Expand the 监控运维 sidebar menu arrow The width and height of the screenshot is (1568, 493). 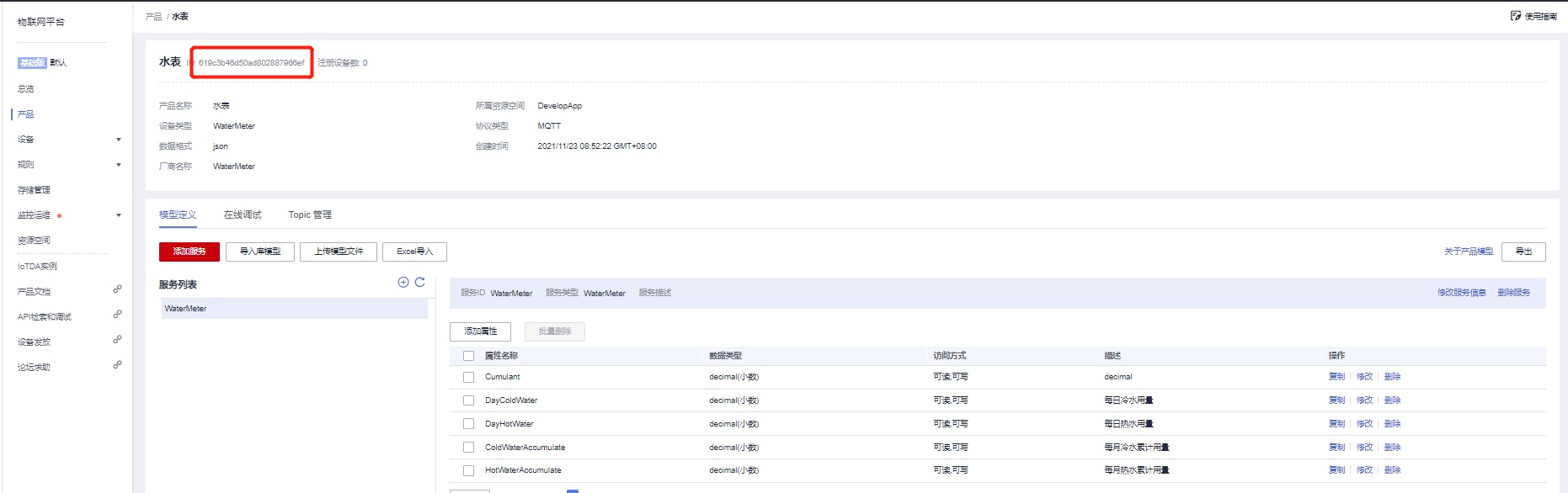pos(119,215)
